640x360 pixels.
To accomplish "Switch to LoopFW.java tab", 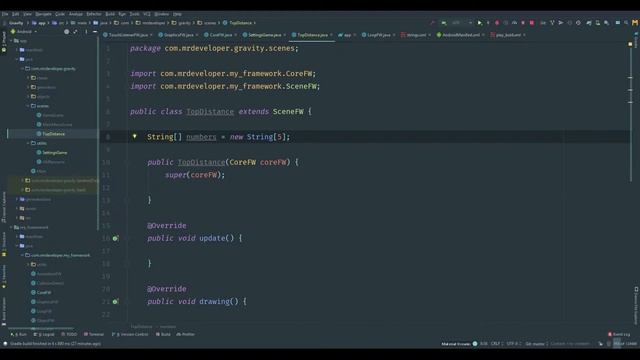I will pos(378,35).
